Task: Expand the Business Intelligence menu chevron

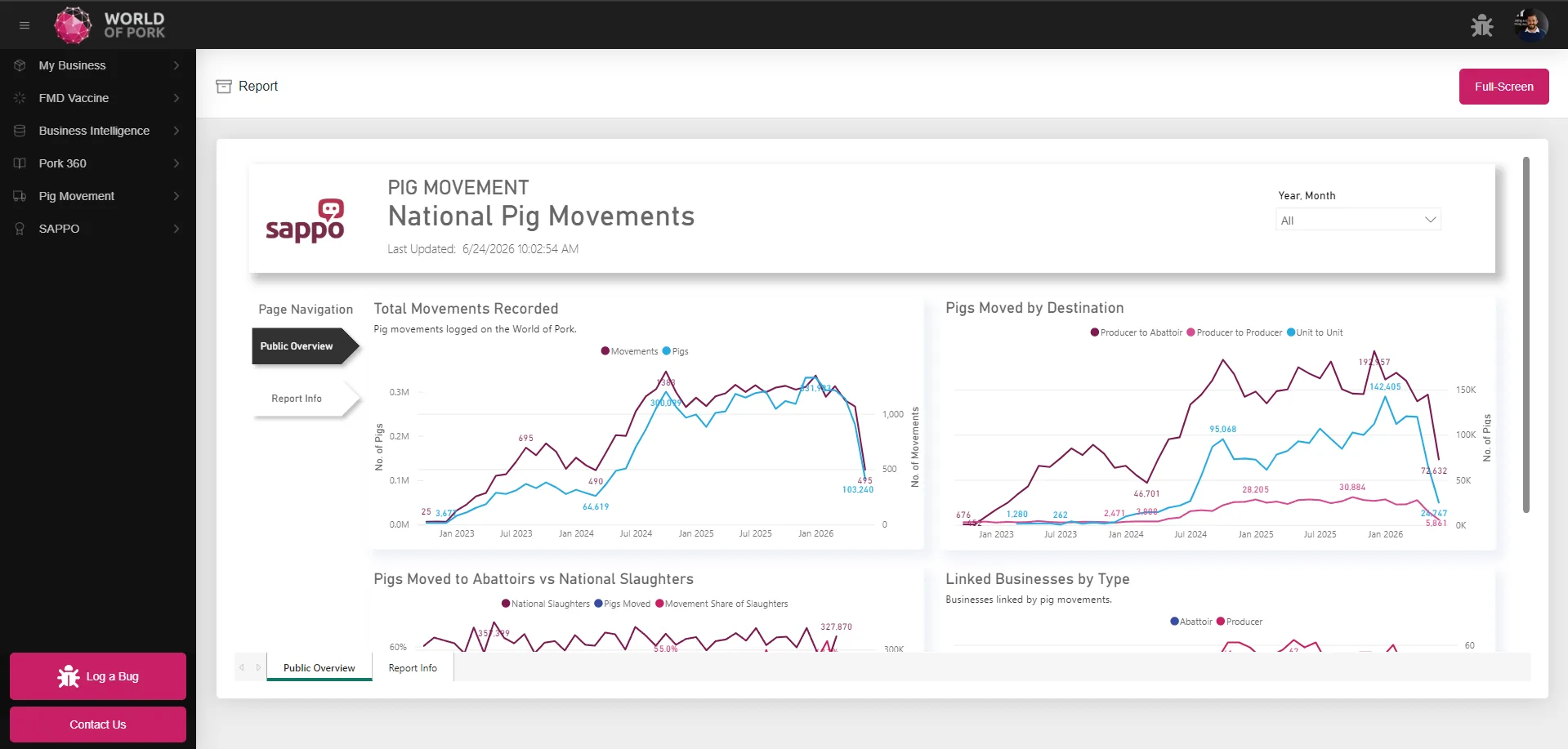Action: pos(176,131)
